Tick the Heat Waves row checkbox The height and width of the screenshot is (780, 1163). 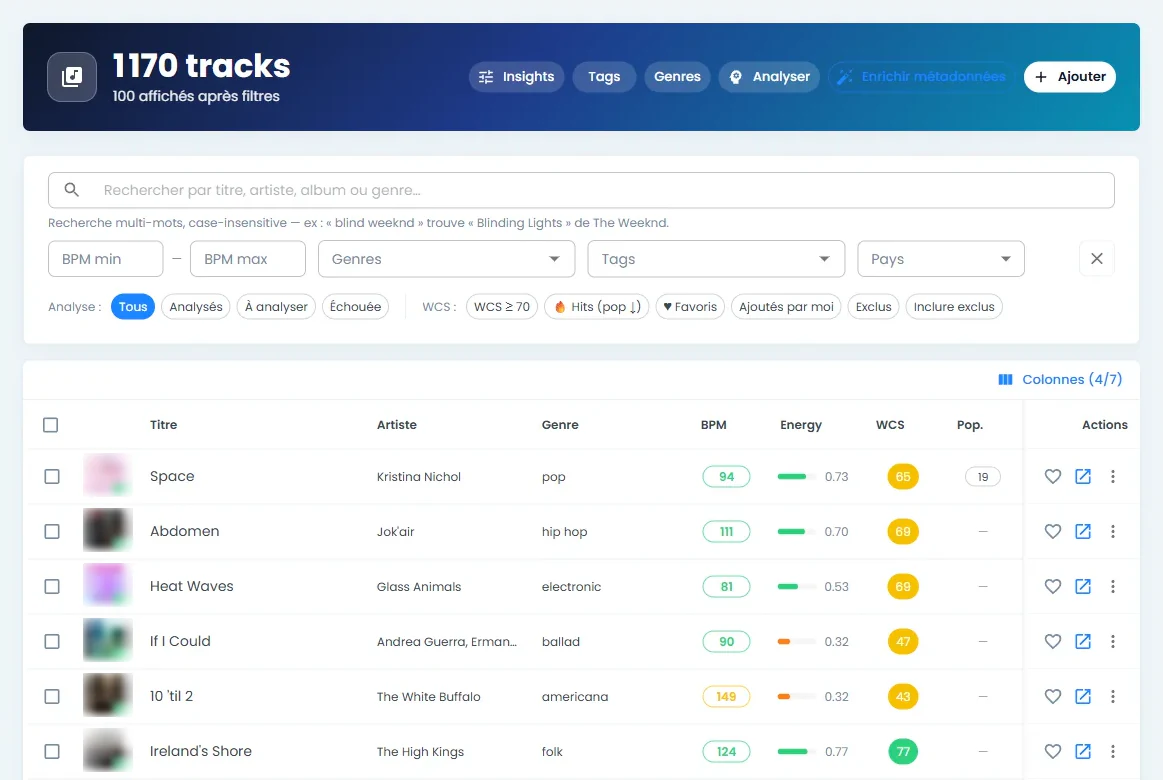tap(52, 586)
